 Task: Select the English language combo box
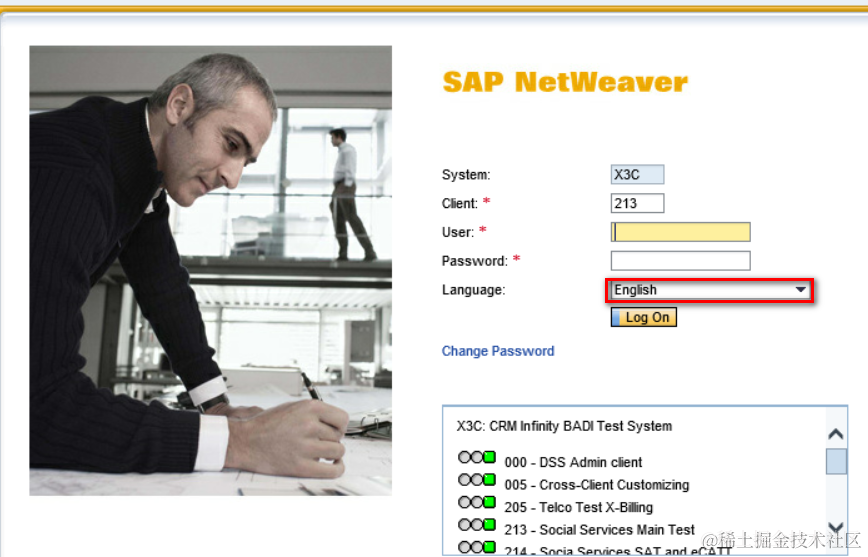(x=710, y=290)
